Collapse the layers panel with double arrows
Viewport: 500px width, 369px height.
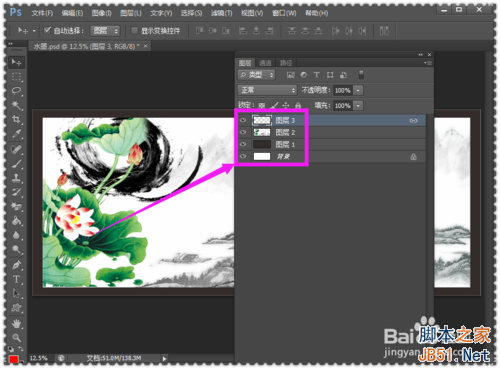tap(421, 54)
